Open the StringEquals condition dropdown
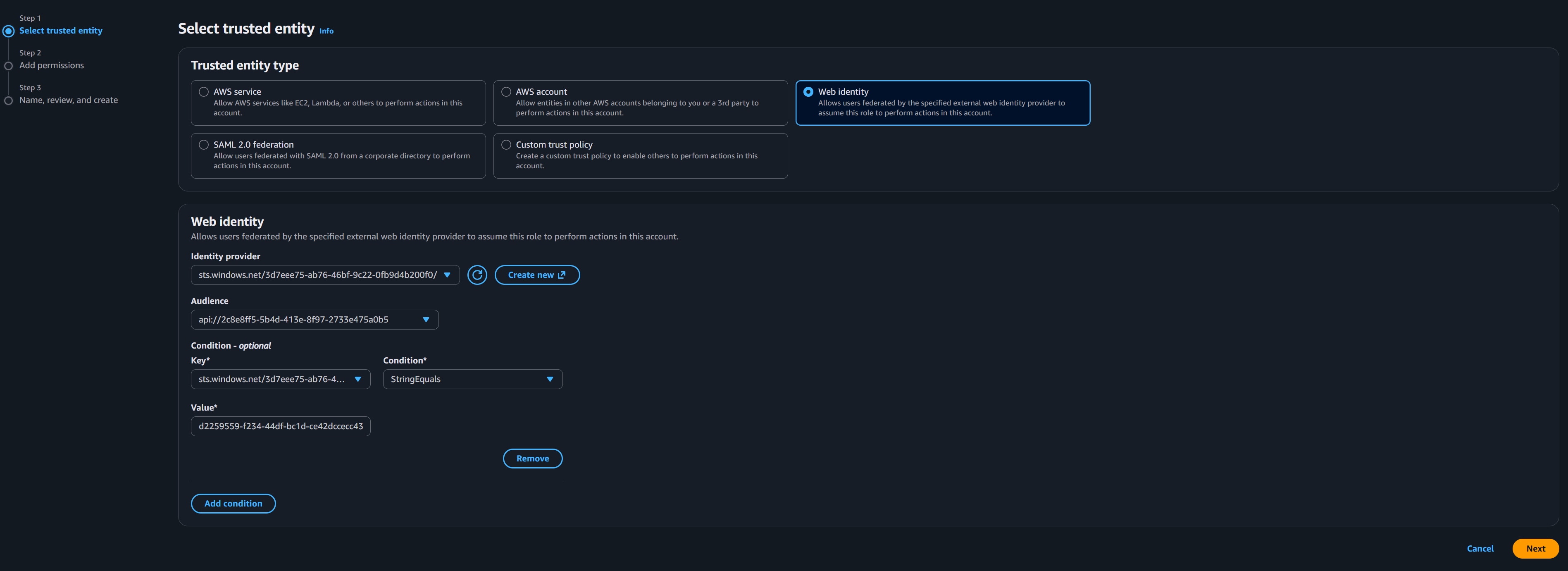 click(x=472, y=379)
